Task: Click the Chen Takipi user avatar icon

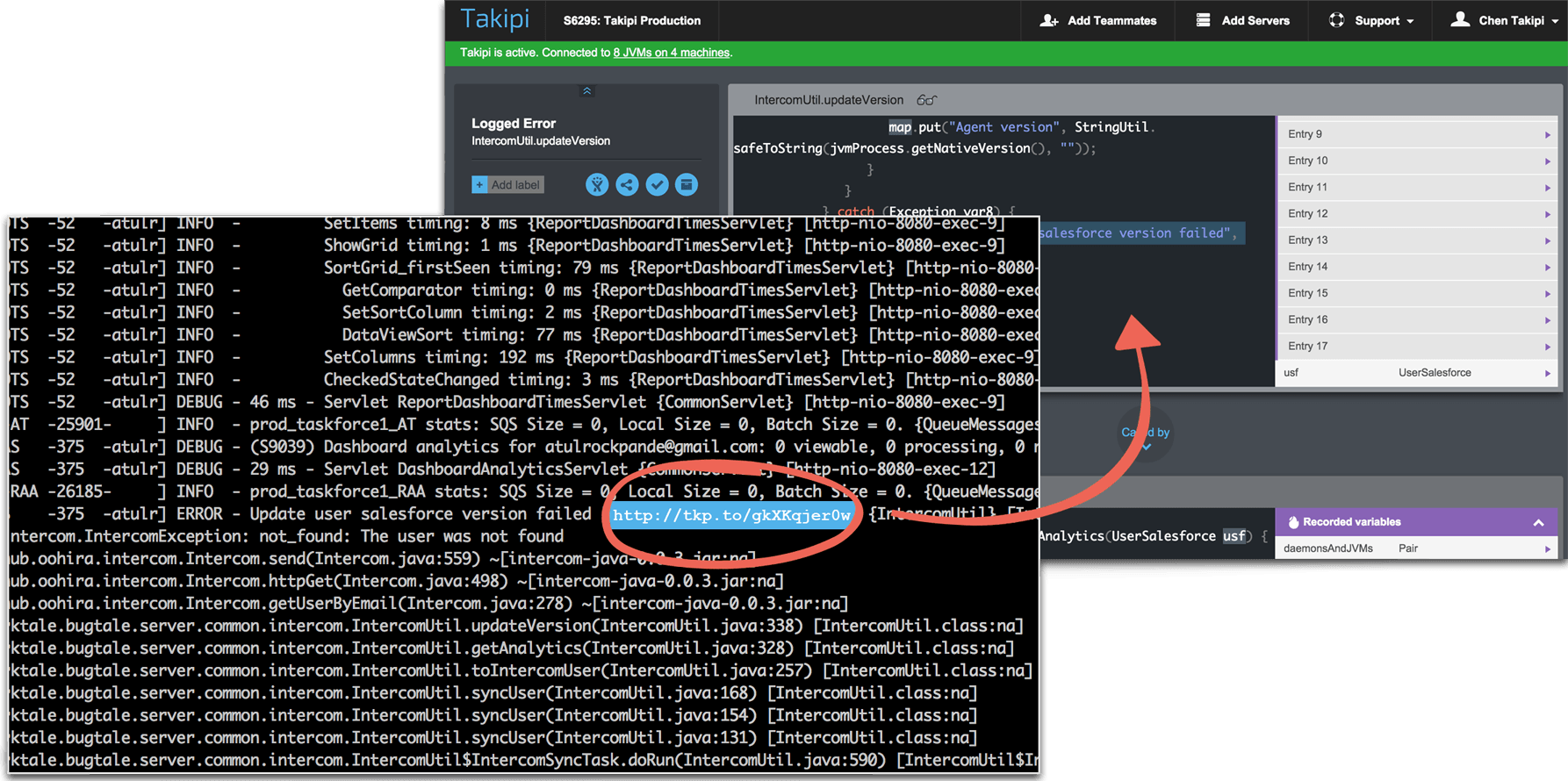Action: 1460,19
